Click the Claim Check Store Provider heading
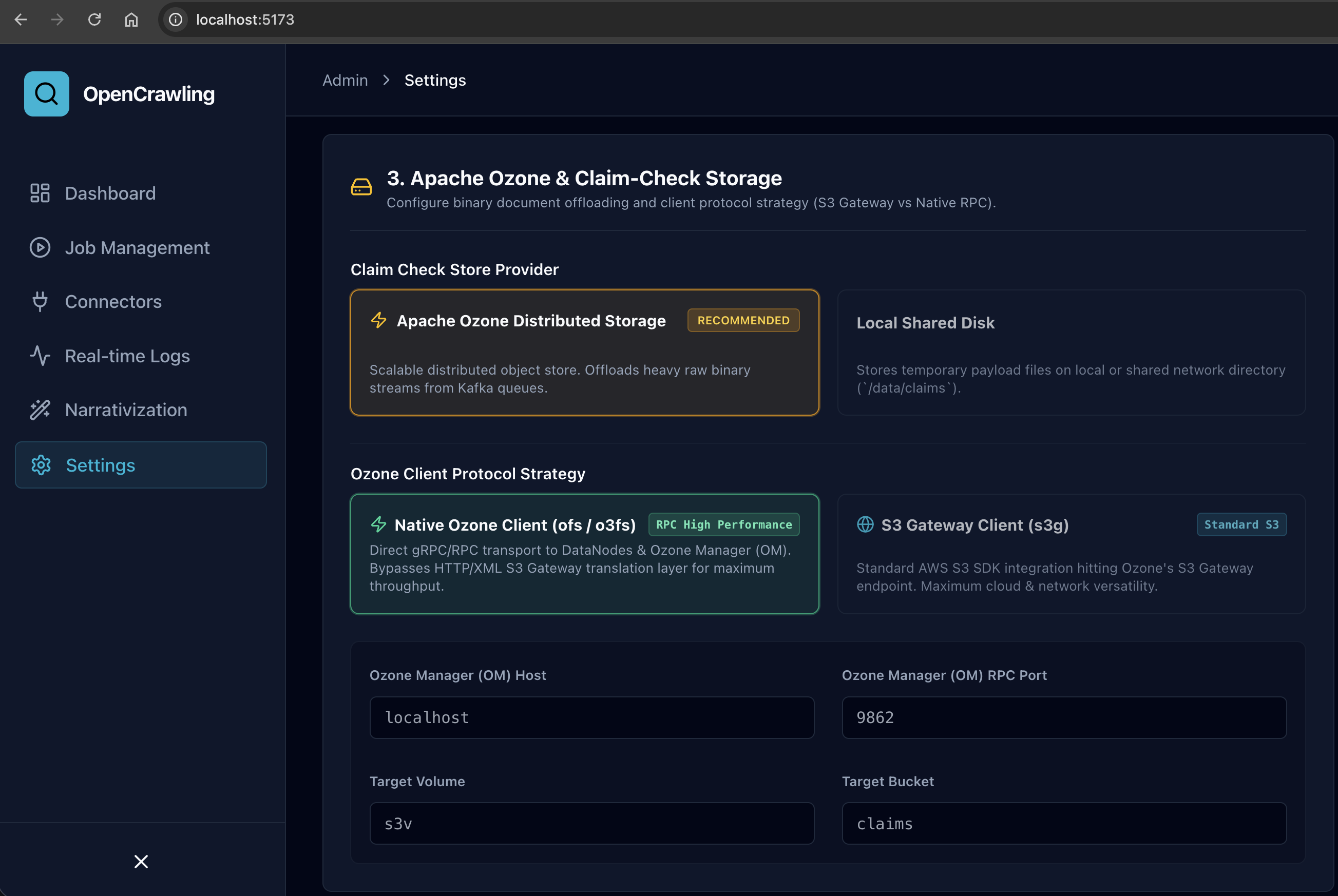The height and width of the screenshot is (896, 1338). (454, 269)
